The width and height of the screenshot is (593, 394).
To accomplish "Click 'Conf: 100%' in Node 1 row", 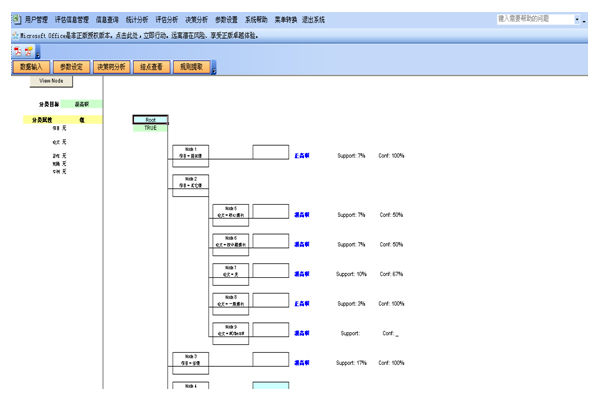I will tap(391, 155).
